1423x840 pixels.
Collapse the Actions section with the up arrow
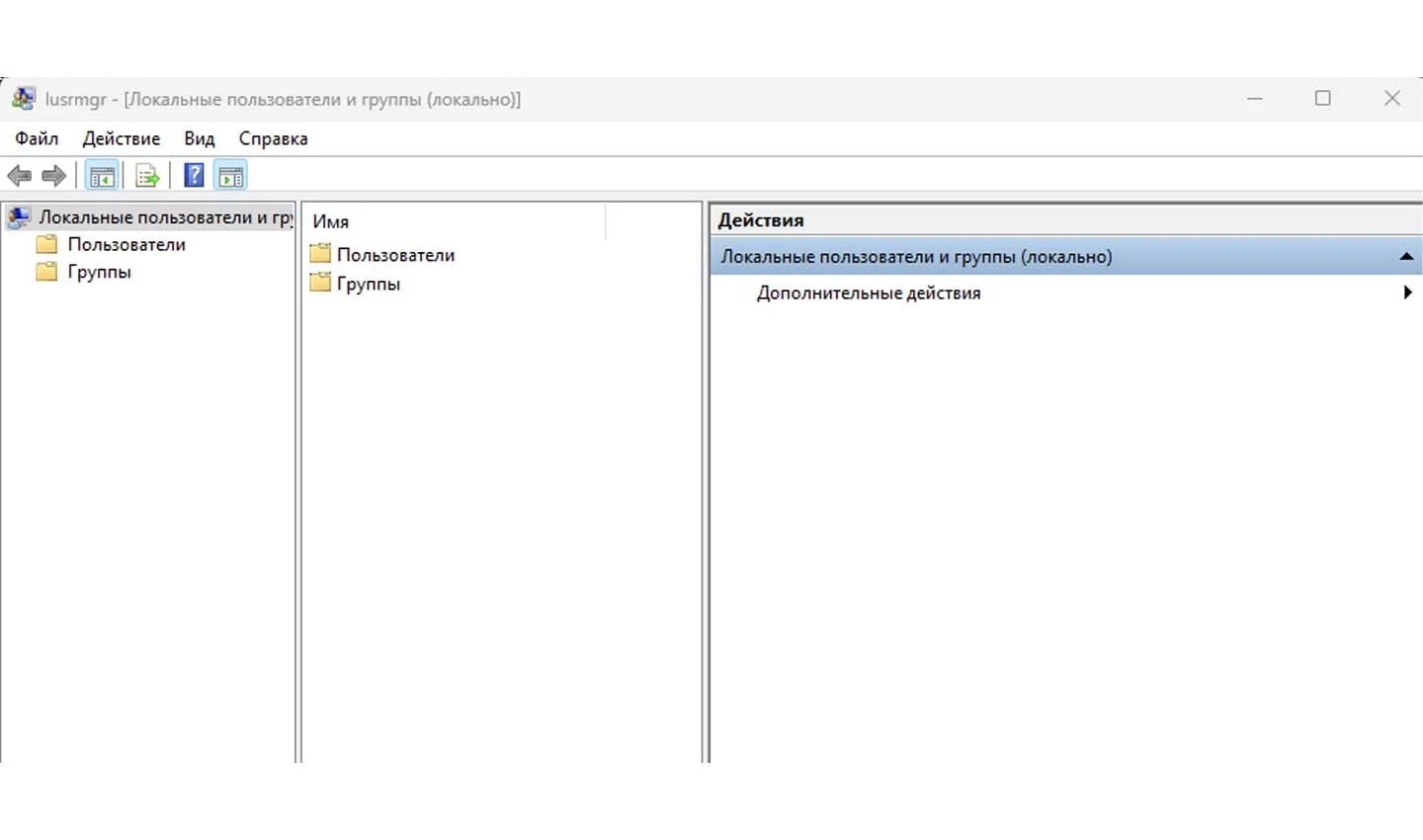1406,257
